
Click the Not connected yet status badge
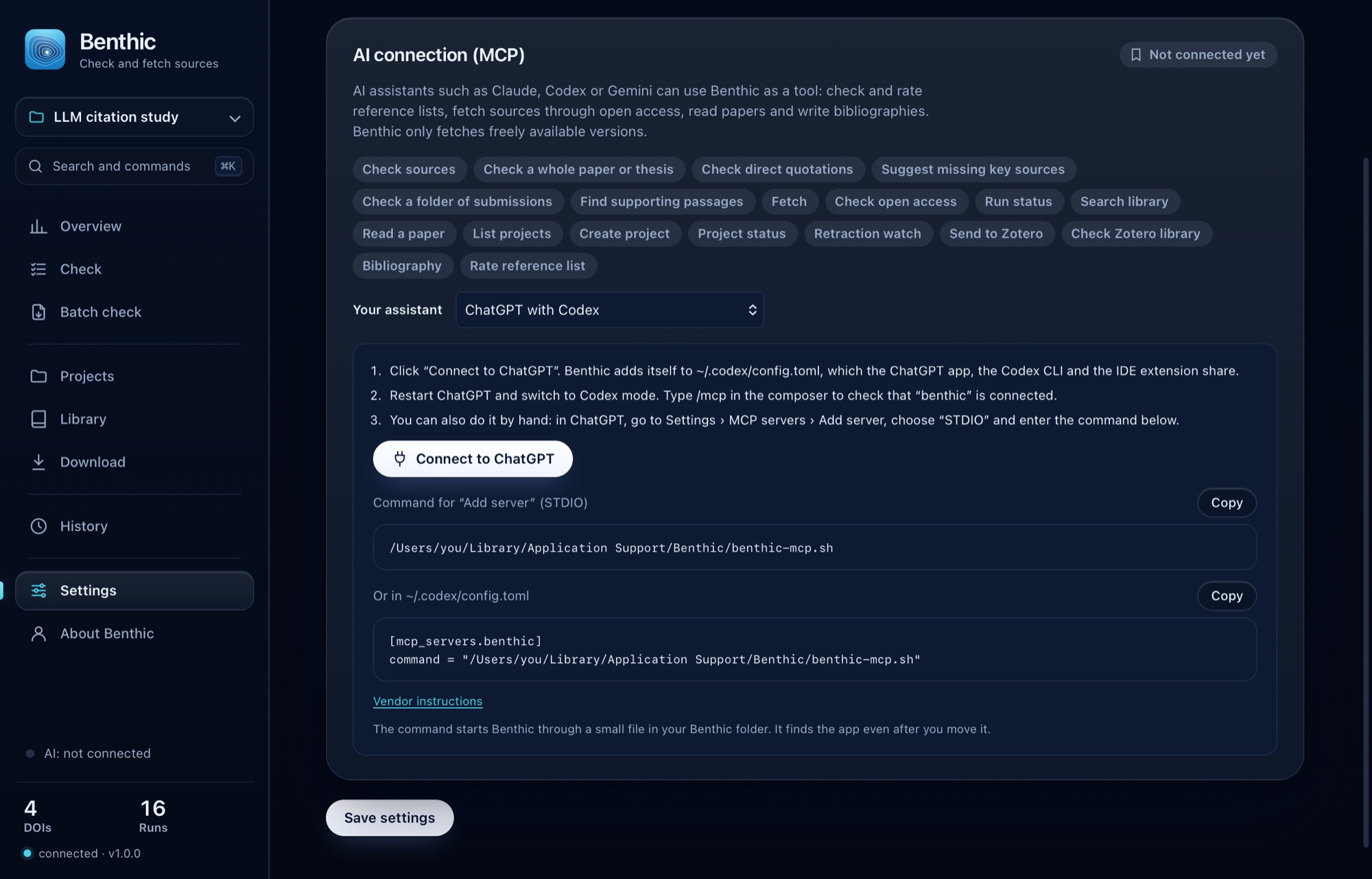coord(1198,55)
